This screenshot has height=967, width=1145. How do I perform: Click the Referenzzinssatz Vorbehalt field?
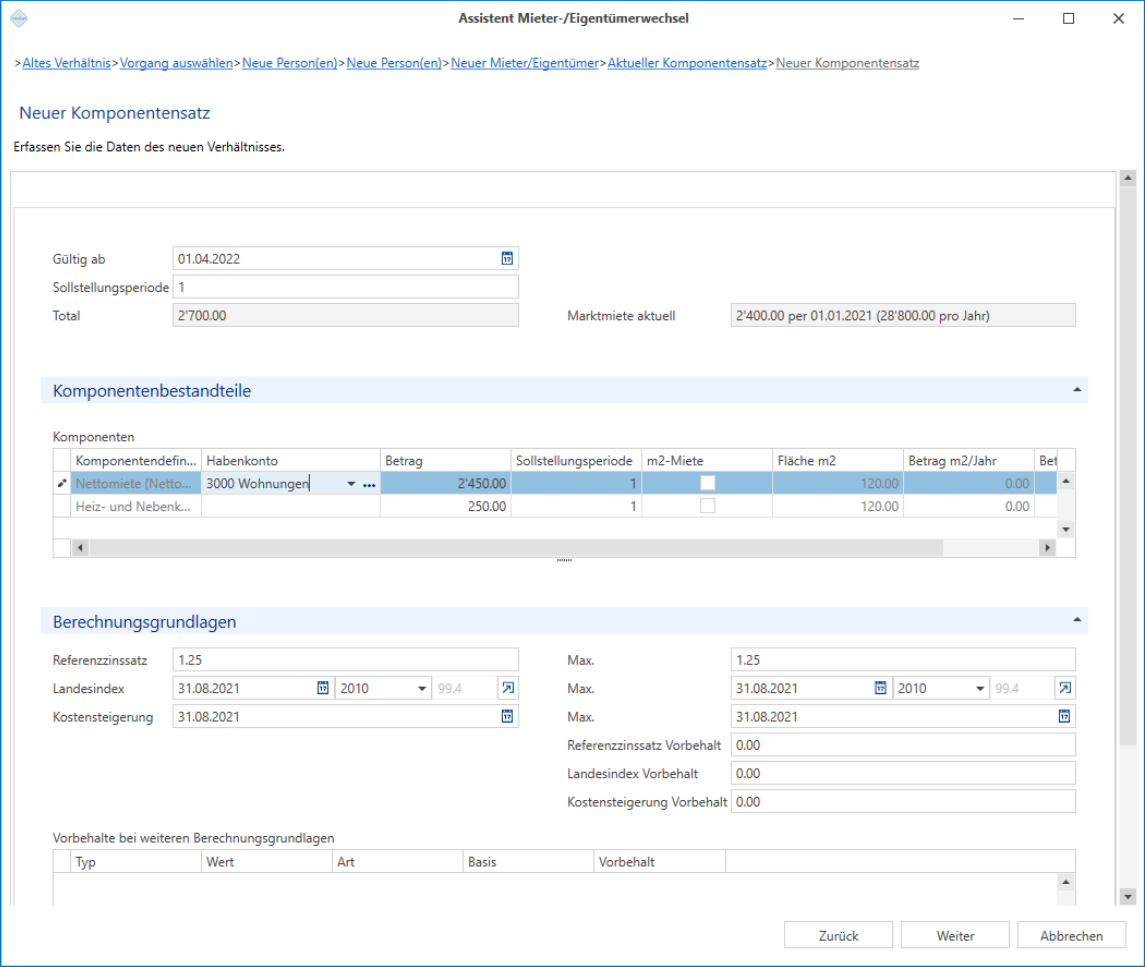(903, 745)
